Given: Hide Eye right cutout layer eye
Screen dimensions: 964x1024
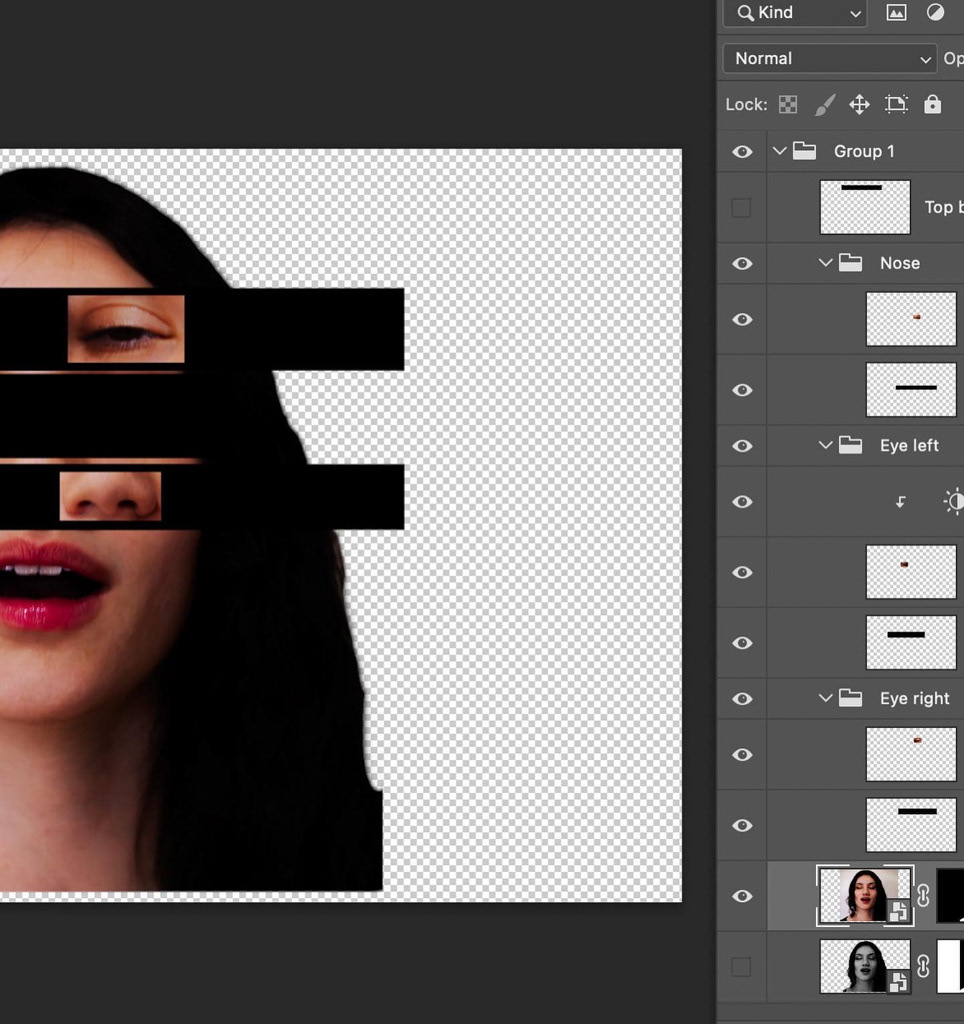Looking at the screenshot, I should click(742, 754).
